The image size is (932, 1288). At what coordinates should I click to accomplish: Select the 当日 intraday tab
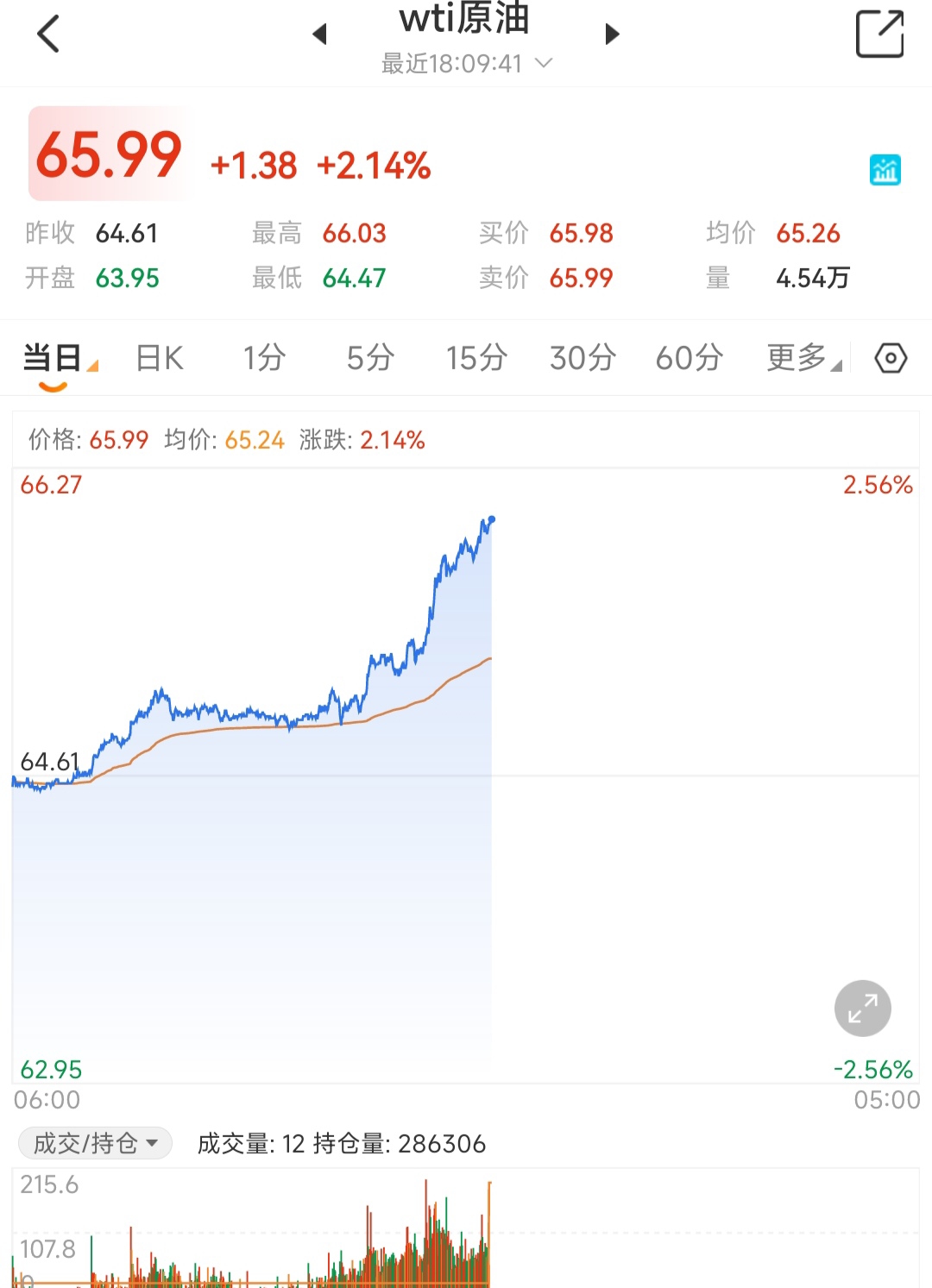coord(54,358)
